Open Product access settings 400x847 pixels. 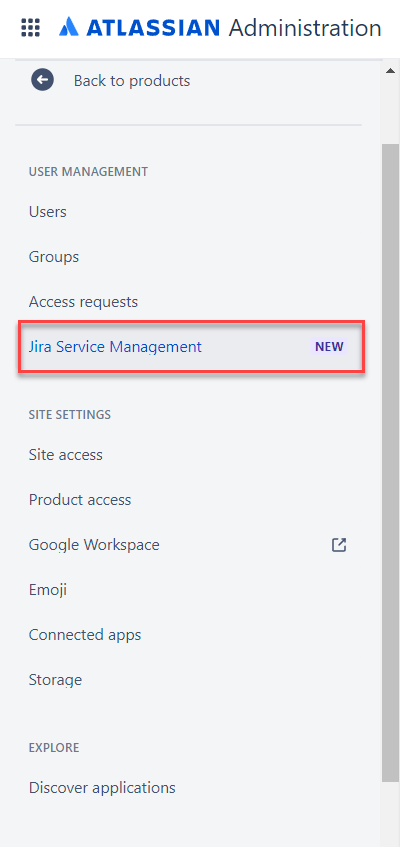80,500
